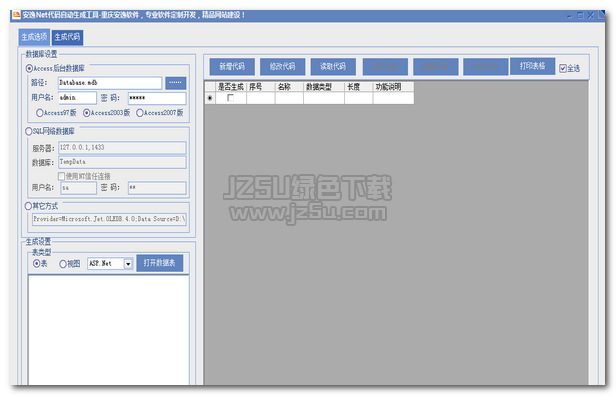Click the SQL username field containing sa
Screen dimensions: 616x396
click(79, 188)
